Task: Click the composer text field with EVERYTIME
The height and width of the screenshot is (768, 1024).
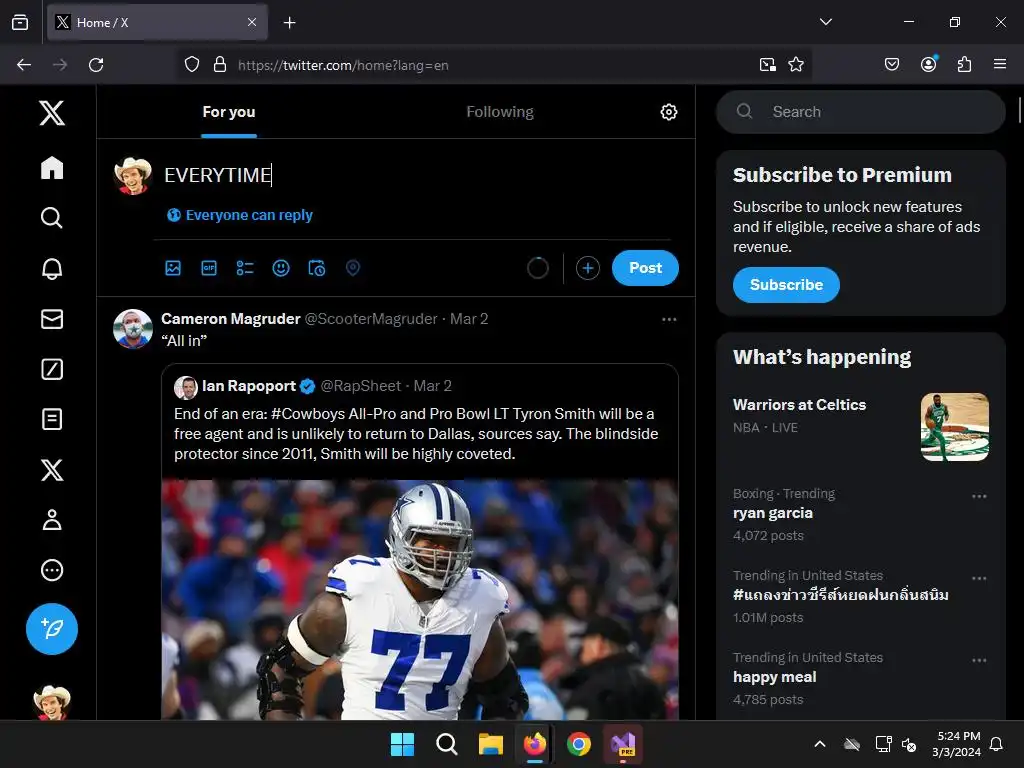Action: (418, 175)
